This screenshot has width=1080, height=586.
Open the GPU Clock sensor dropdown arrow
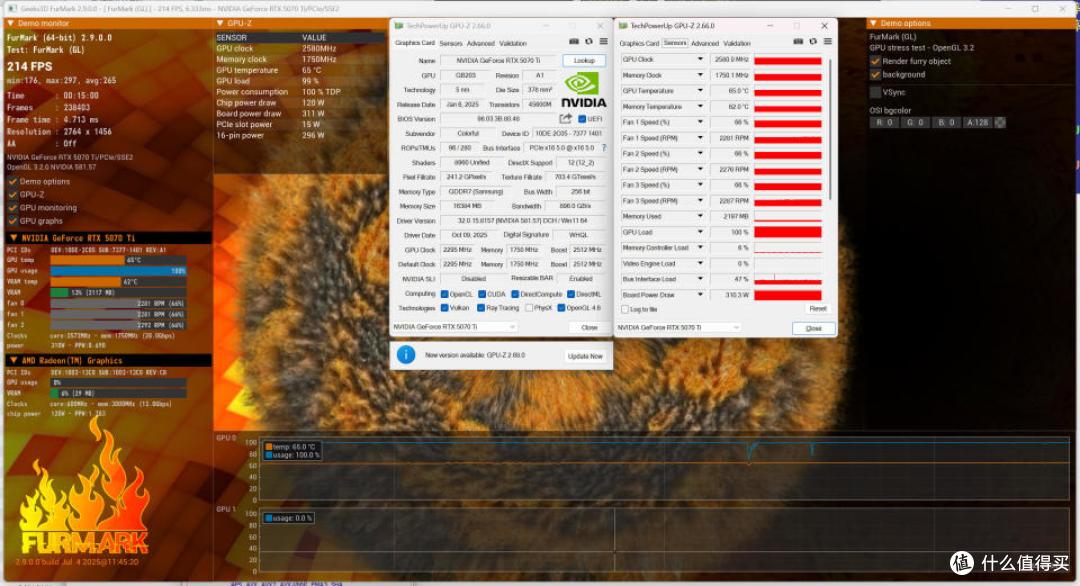coord(700,59)
